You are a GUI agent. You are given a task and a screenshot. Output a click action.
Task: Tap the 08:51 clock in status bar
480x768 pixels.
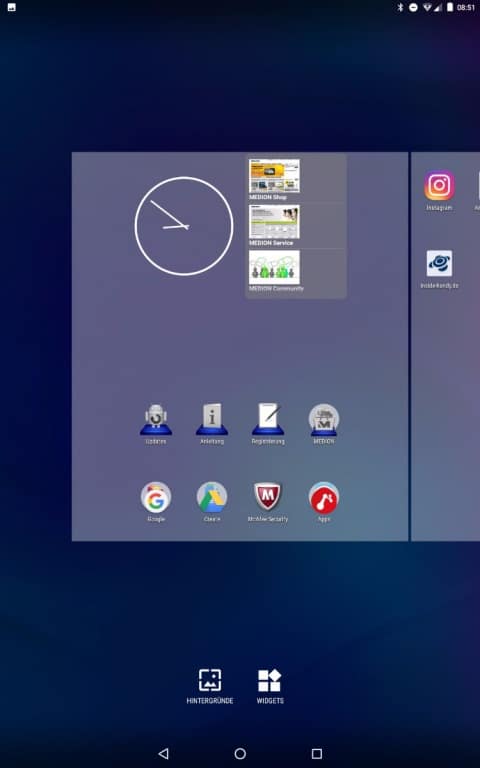tap(466, 7)
